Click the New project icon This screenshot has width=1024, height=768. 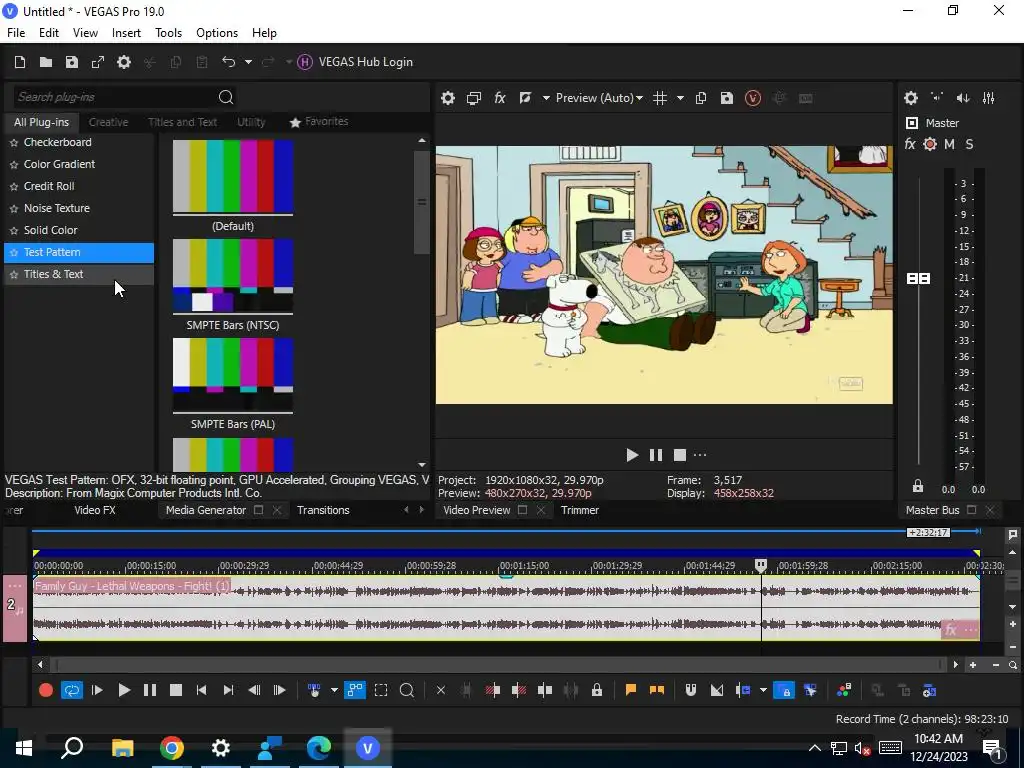[x=20, y=62]
